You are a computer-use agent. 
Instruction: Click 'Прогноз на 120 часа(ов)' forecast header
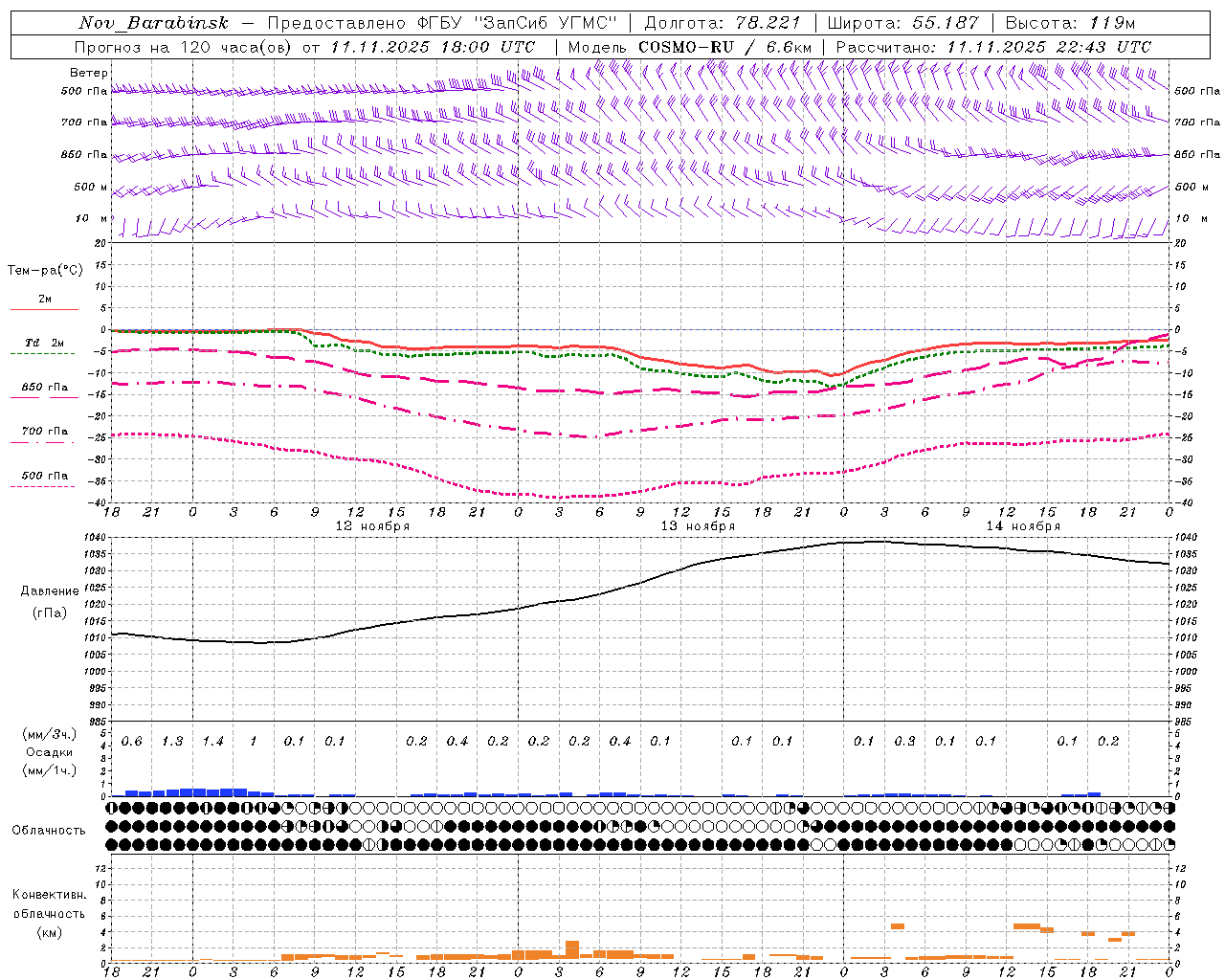click(182, 47)
